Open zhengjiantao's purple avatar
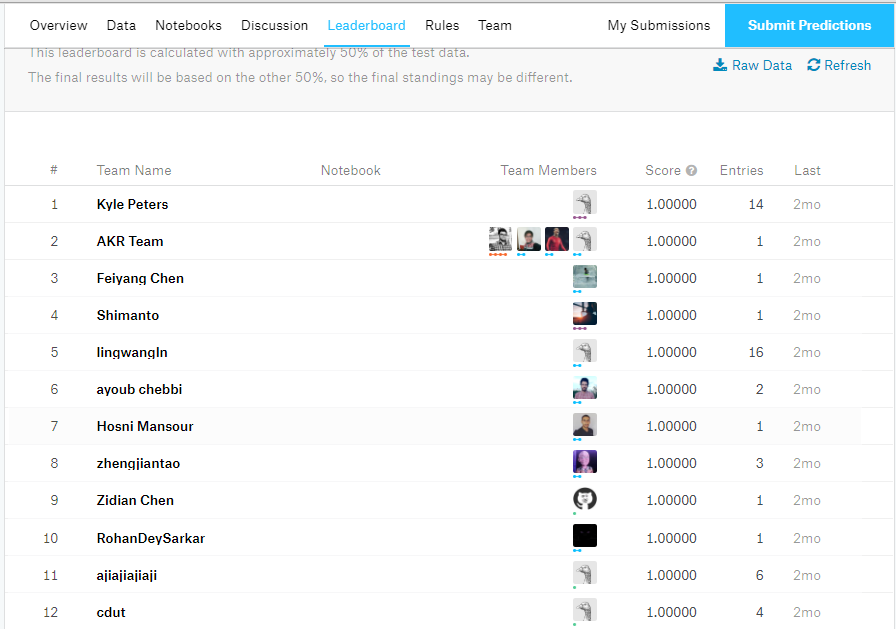The image size is (896, 629). [585, 462]
